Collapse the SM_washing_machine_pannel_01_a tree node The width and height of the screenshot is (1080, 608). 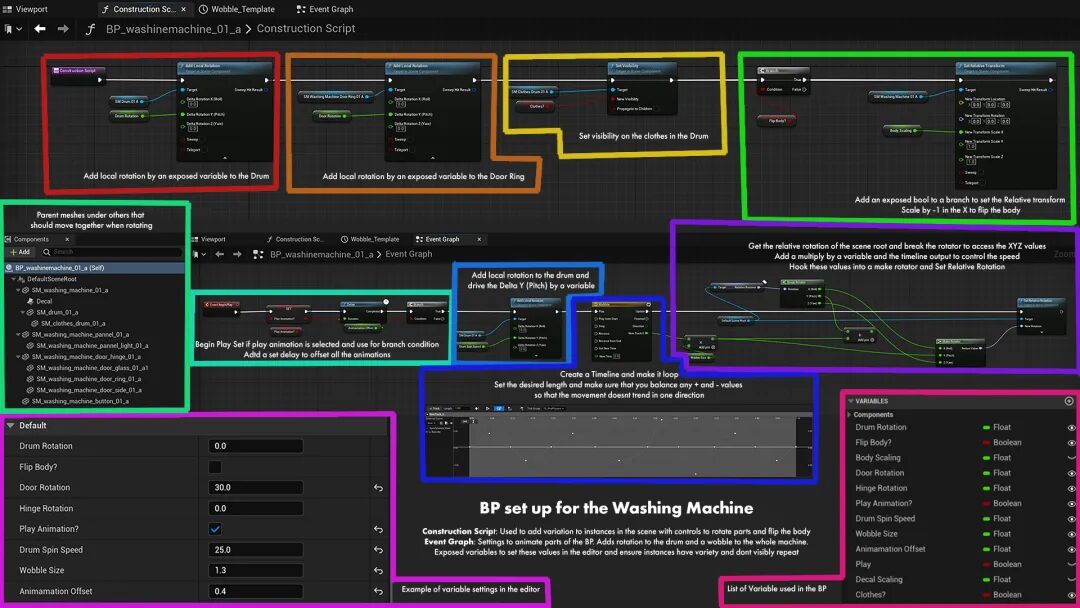point(18,335)
